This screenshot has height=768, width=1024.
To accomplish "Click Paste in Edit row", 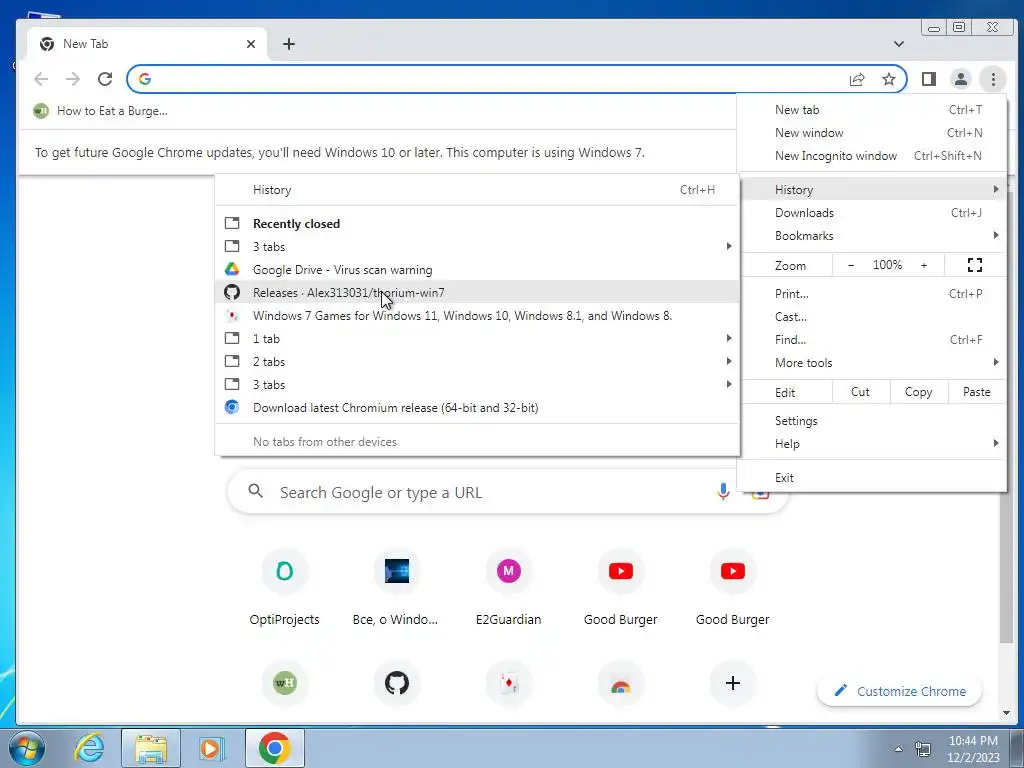I will [976, 392].
